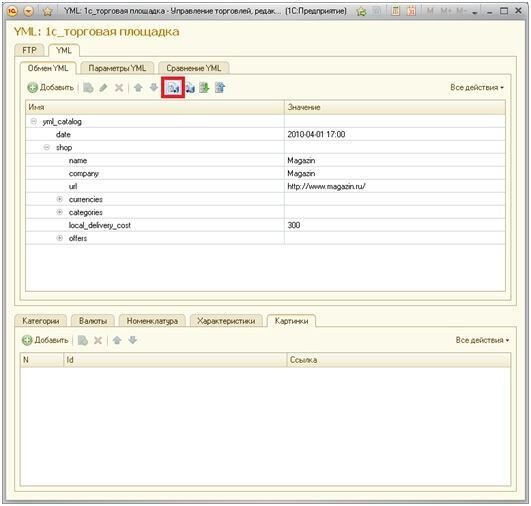Click the favorites star icon in title bar

coord(48,12)
